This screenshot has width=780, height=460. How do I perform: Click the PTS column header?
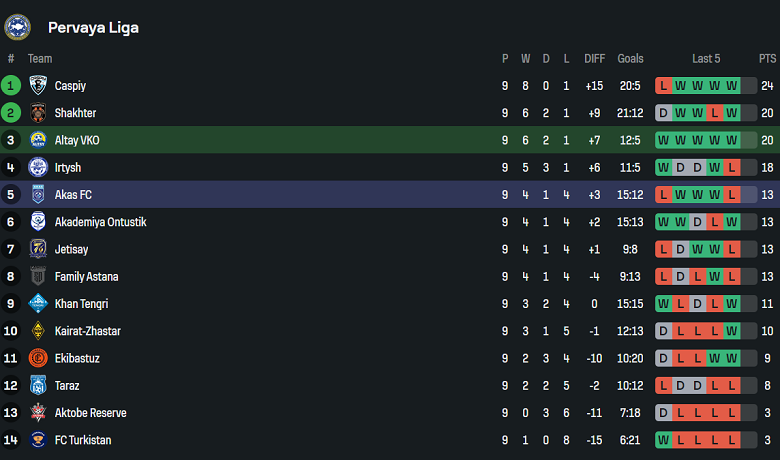click(x=767, y=59)
